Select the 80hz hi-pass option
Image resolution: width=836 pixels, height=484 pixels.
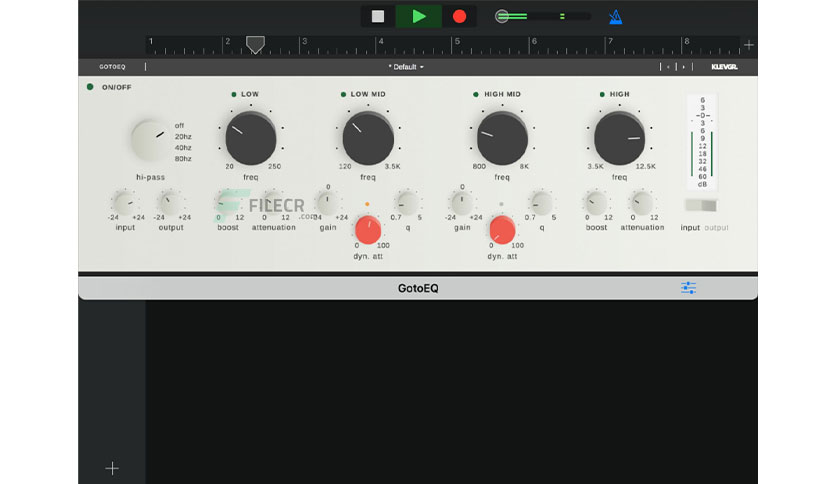click(183, 159)
